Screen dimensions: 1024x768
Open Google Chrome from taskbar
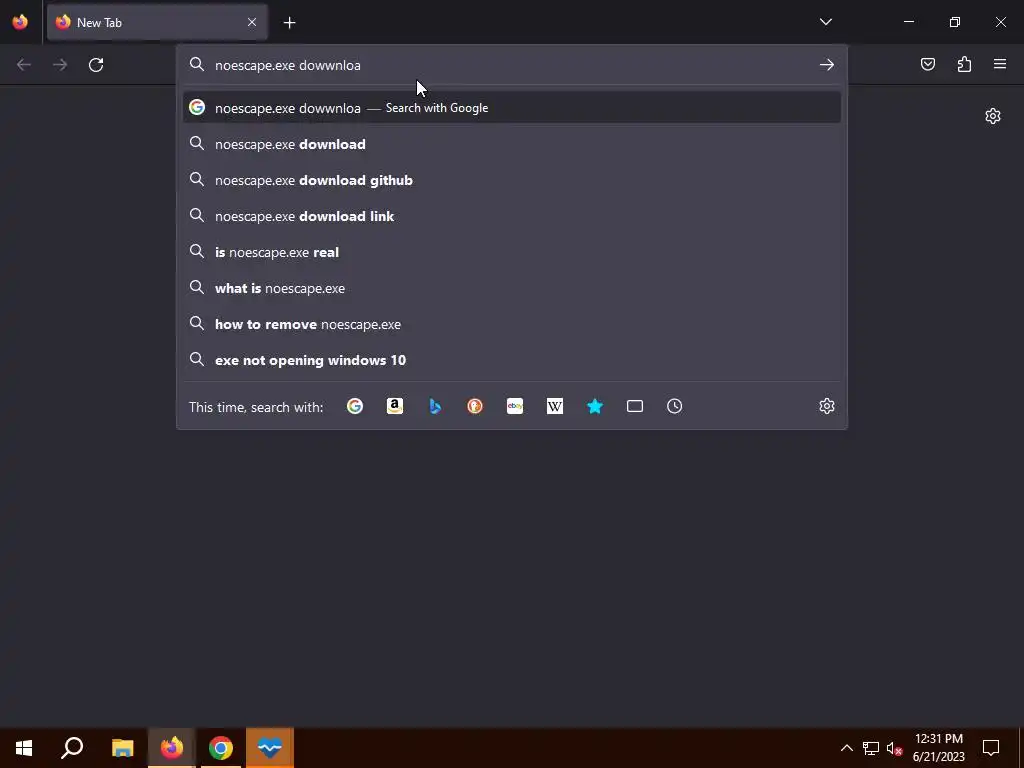pyautogui.click(x=221, y=748)
